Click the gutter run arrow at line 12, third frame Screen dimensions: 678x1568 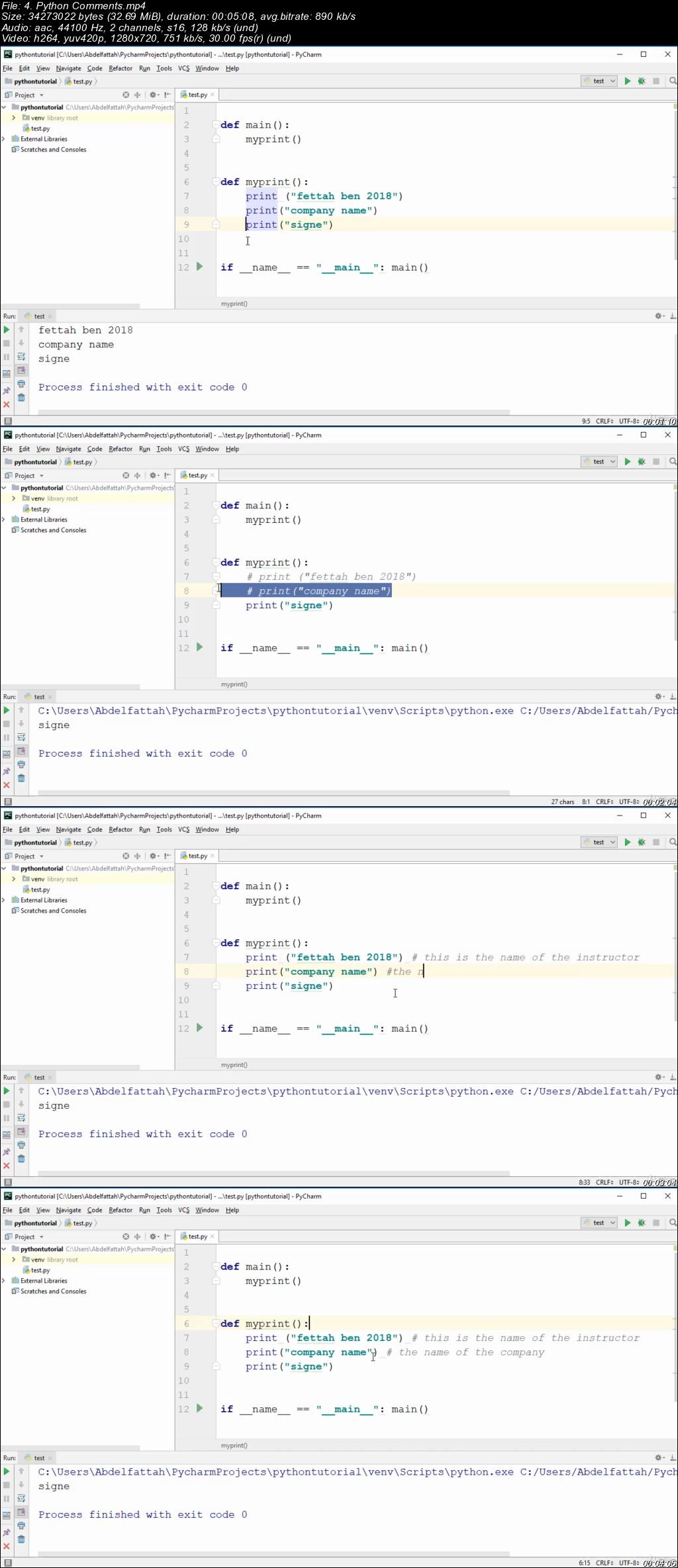(x=199, y=1028)
